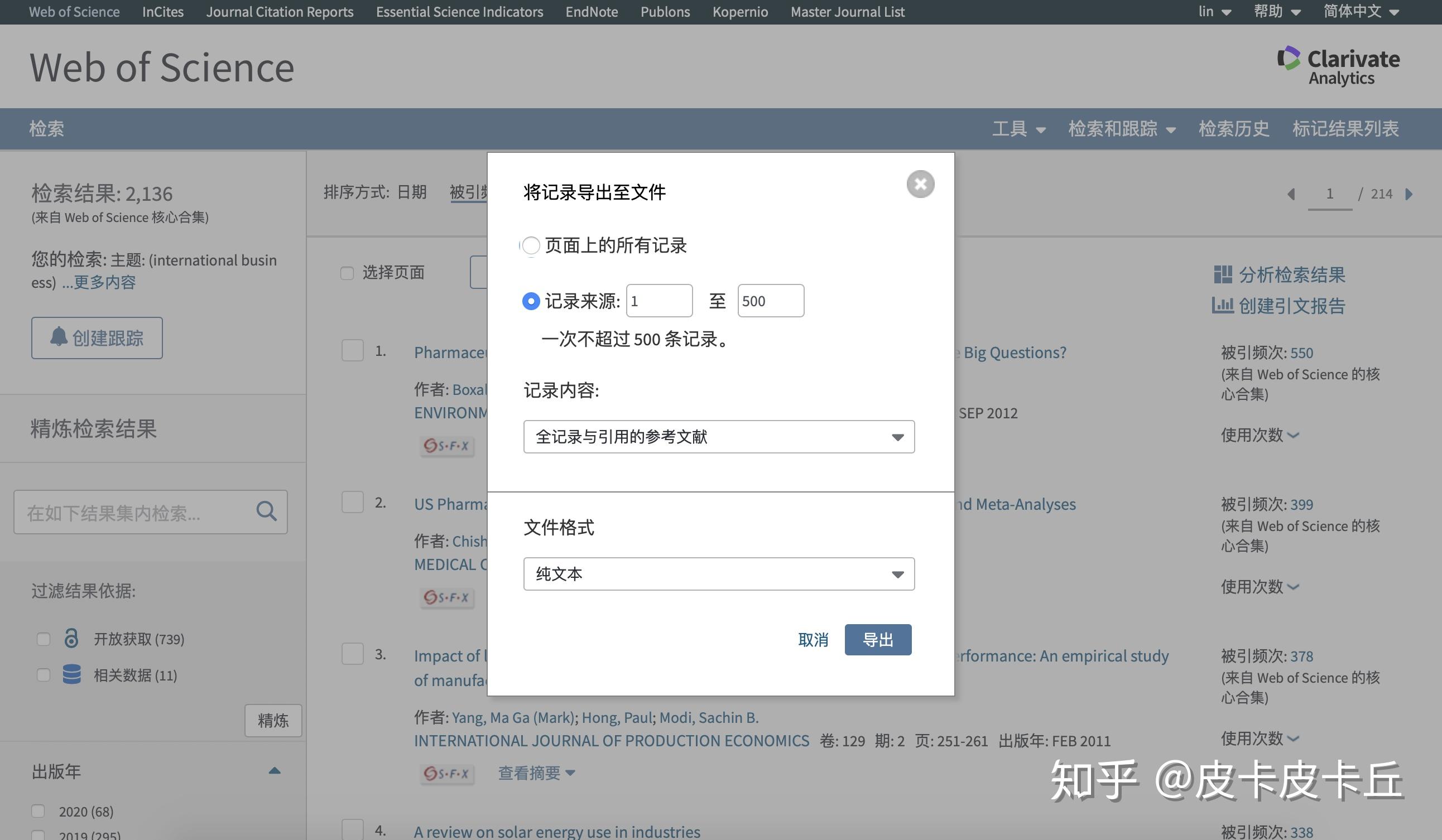Screen dimensions: 1442x840
Task: Open the 查看摘要 abstract link for record 3
Action: coord(528,773)
